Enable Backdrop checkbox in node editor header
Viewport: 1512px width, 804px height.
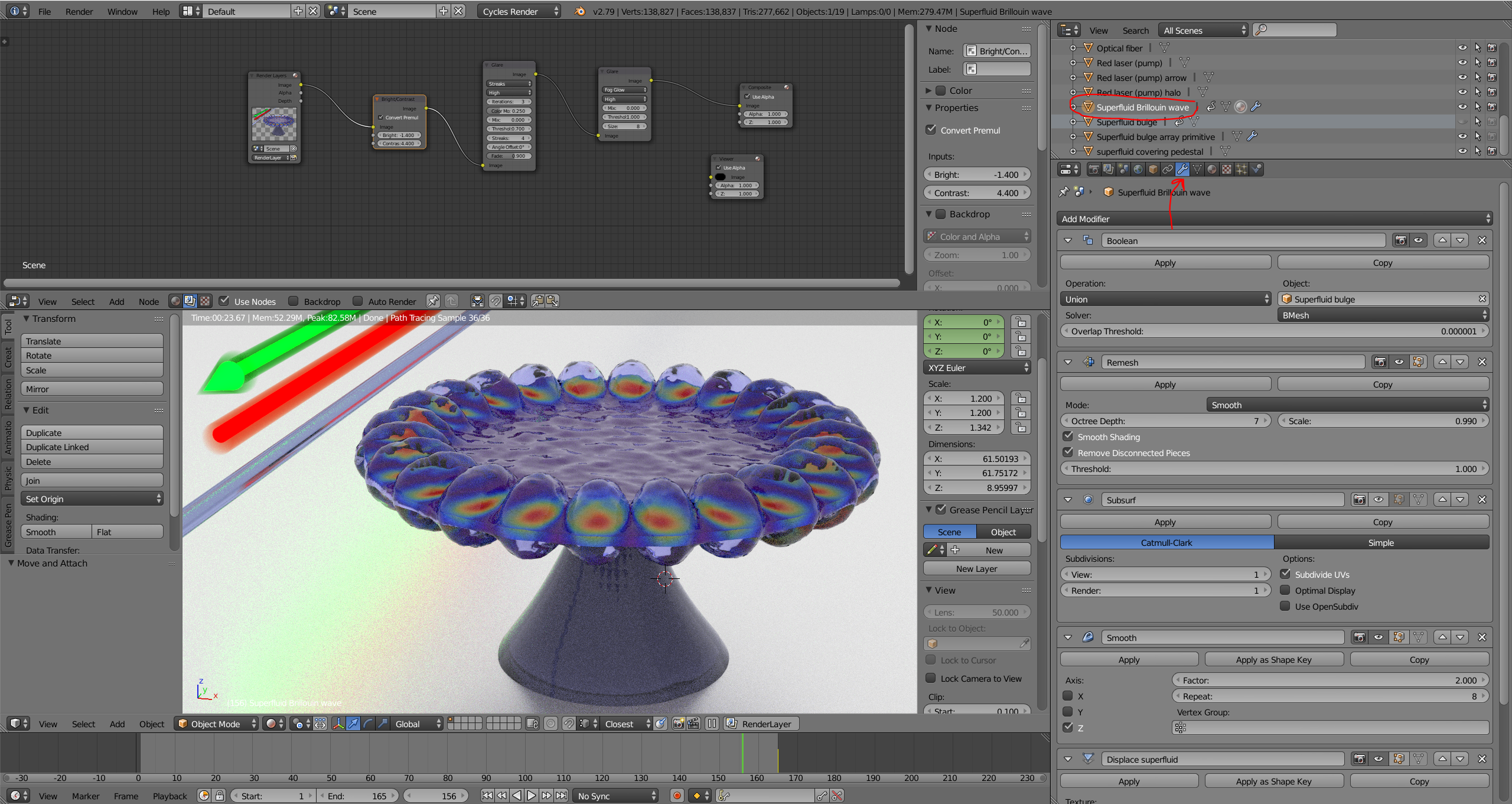294,301
